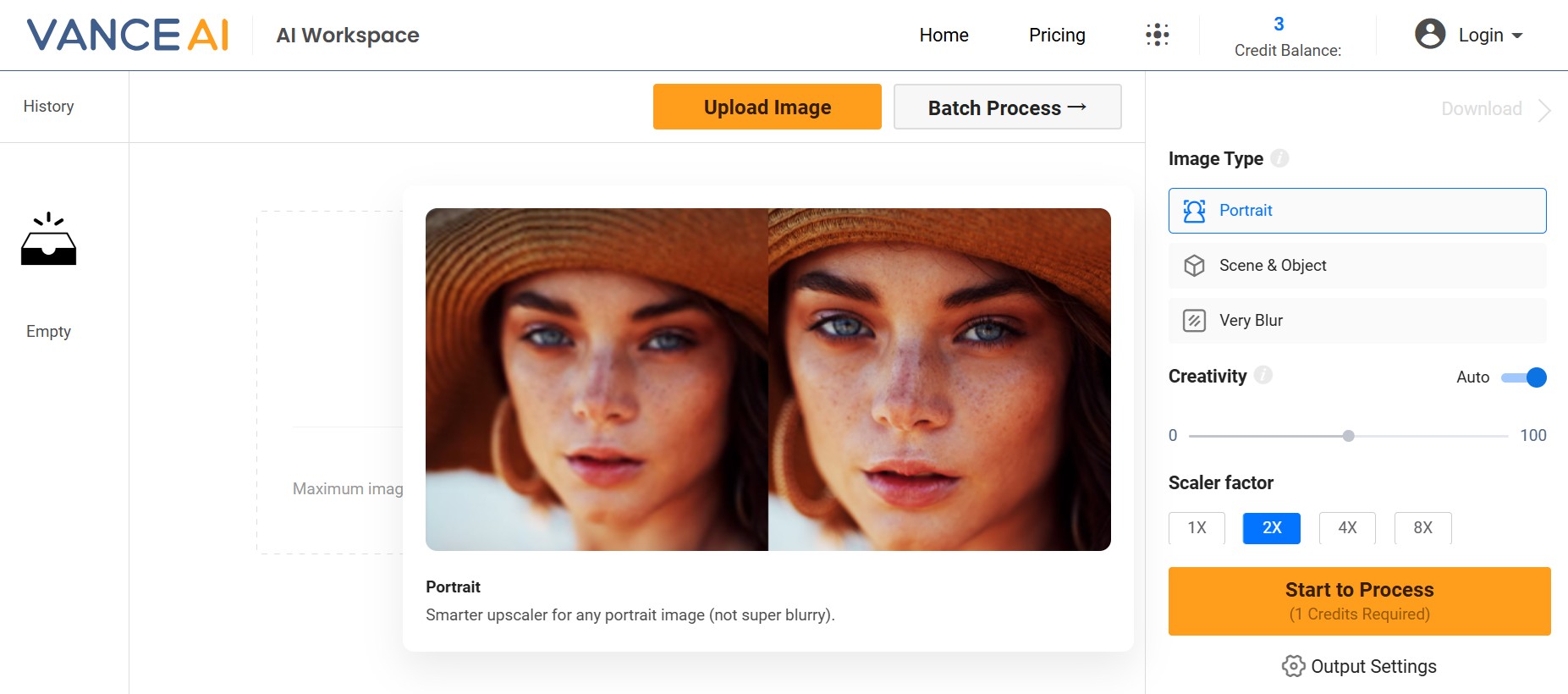Click the Download chevron arrow

(1543, 110)
